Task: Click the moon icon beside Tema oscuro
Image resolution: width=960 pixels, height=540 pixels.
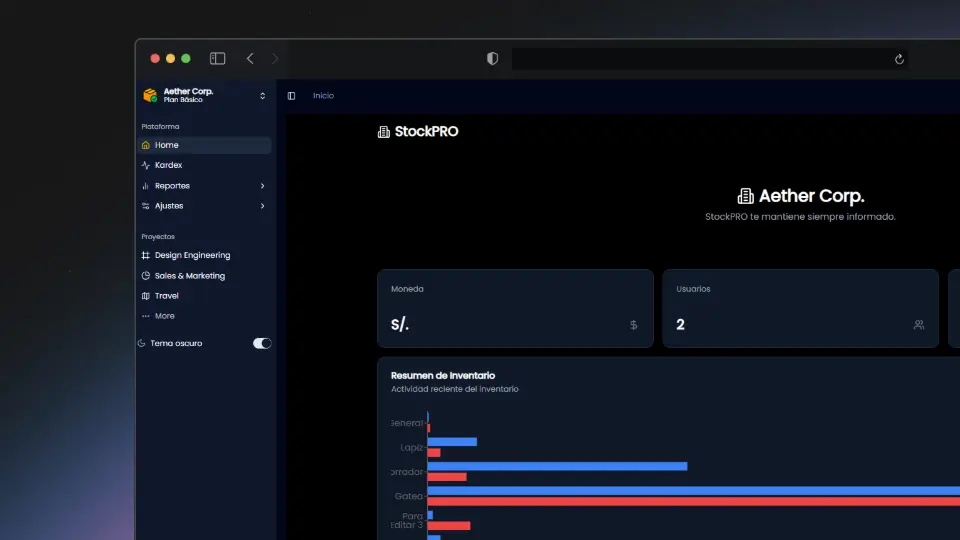Action: click(141, 343)
